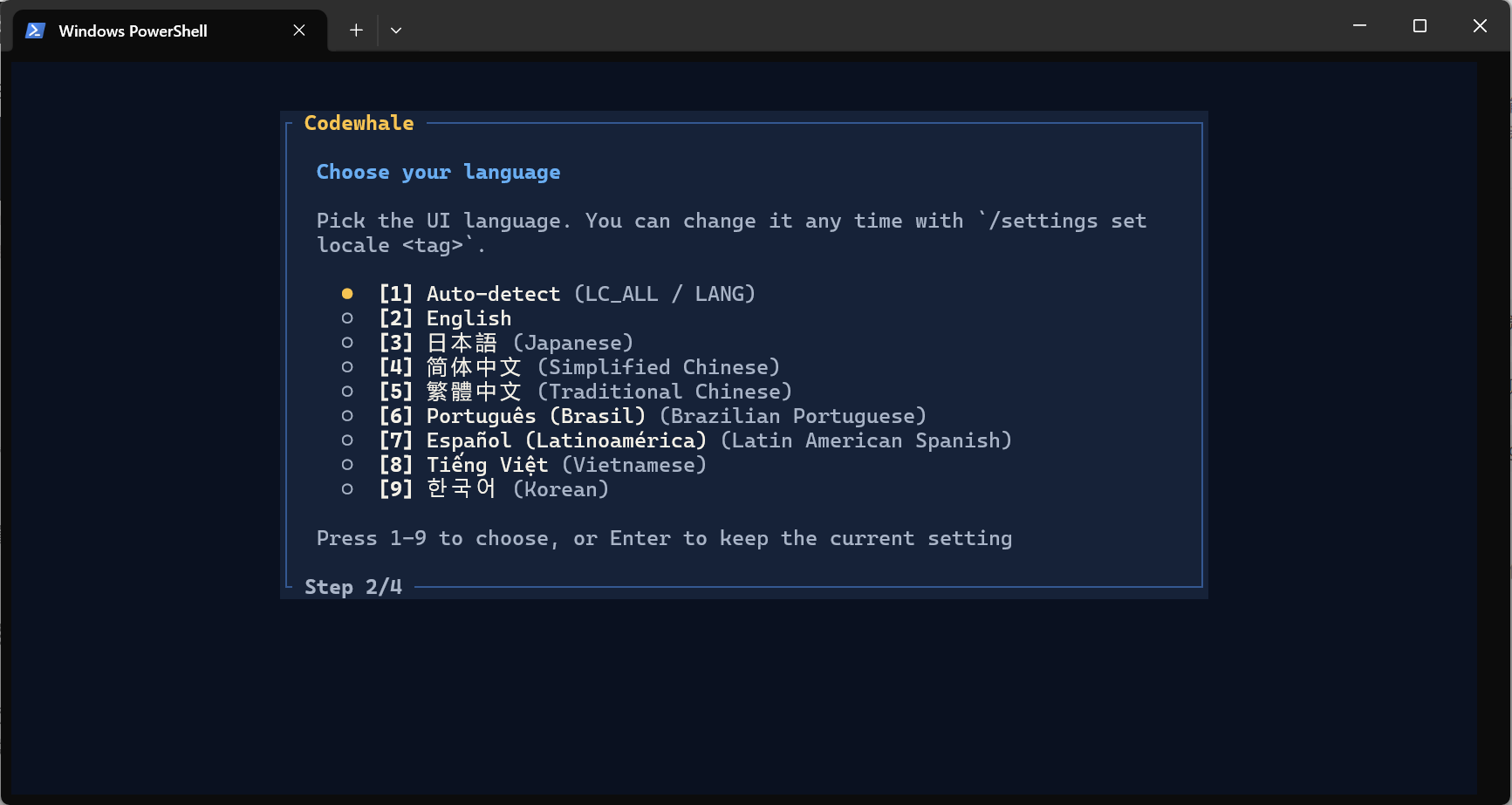This screenshot has width=1512, height=805.
Task: Click the '[4] 简体中文' option label
Action: click(450, 367)
